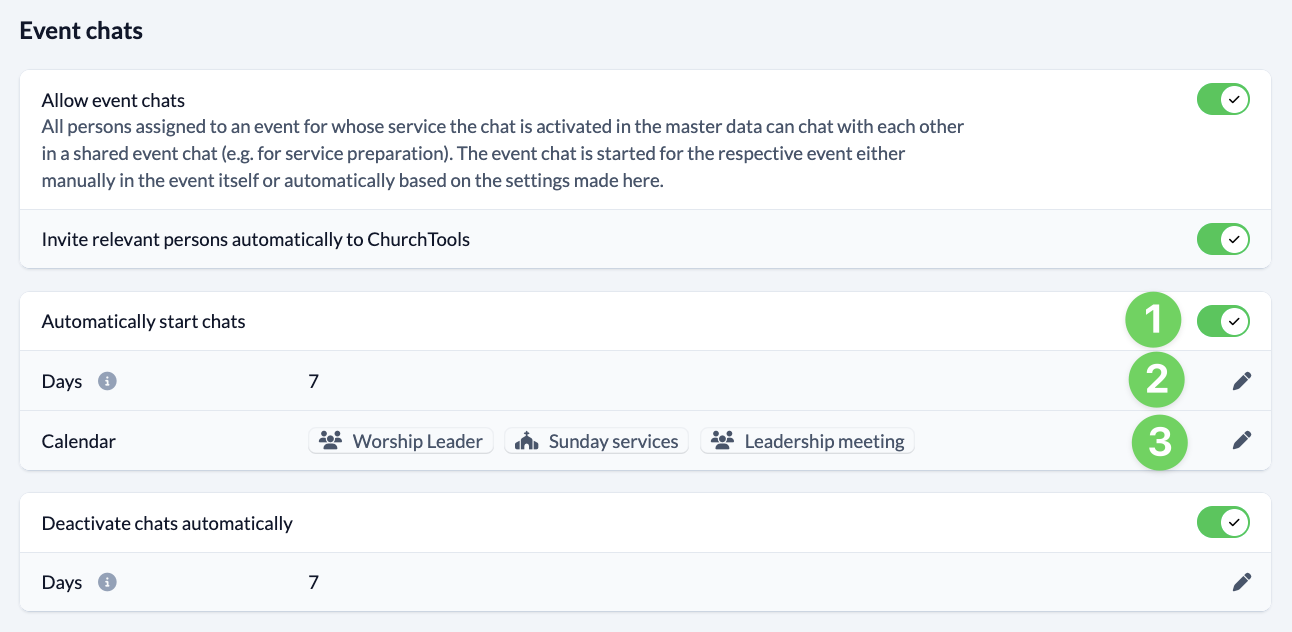Switch off Deactivate chats automatically
1292x632 pixels.
1222,523
